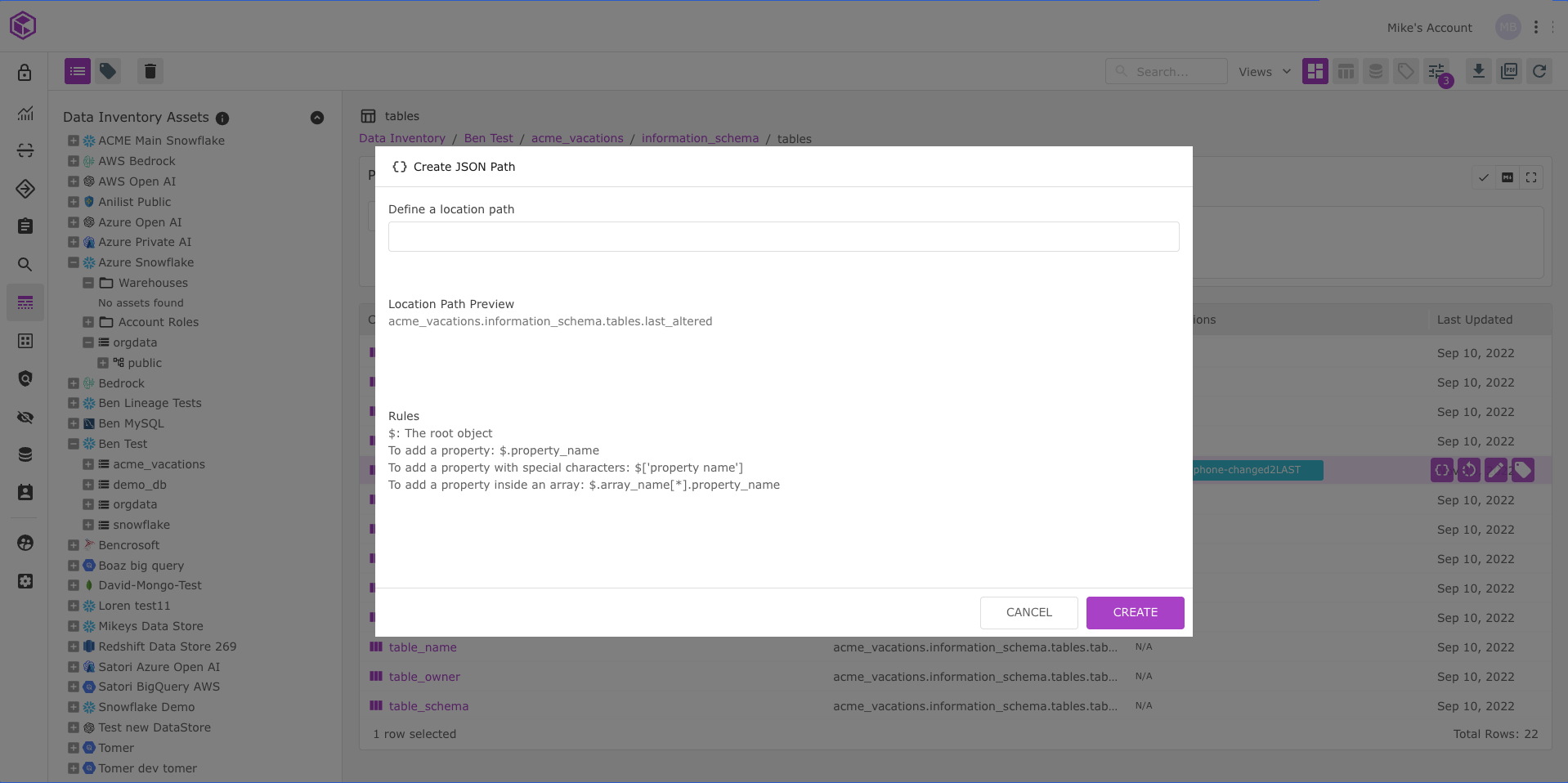Open the lock icon in left sidebar
Screen dimensions: 1568x783
(25, 73)
